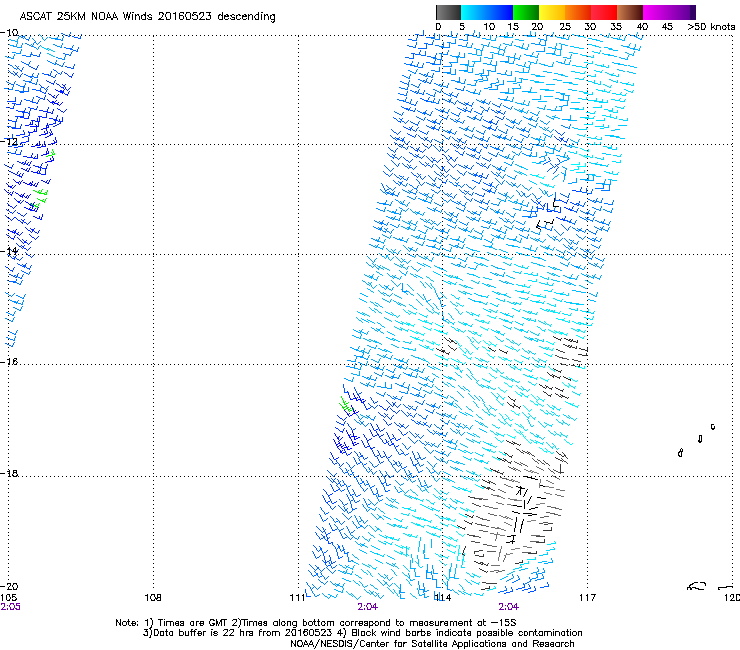This screenshot has height=650, width=740.
Task: Click the longitude label '105'
Action: tap(8, 598)
